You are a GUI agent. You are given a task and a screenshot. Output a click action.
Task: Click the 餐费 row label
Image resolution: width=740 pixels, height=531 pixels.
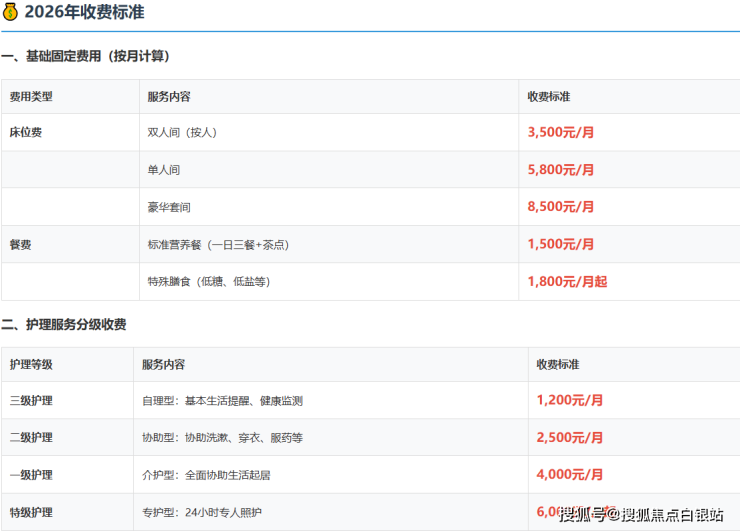pos(20,244)
